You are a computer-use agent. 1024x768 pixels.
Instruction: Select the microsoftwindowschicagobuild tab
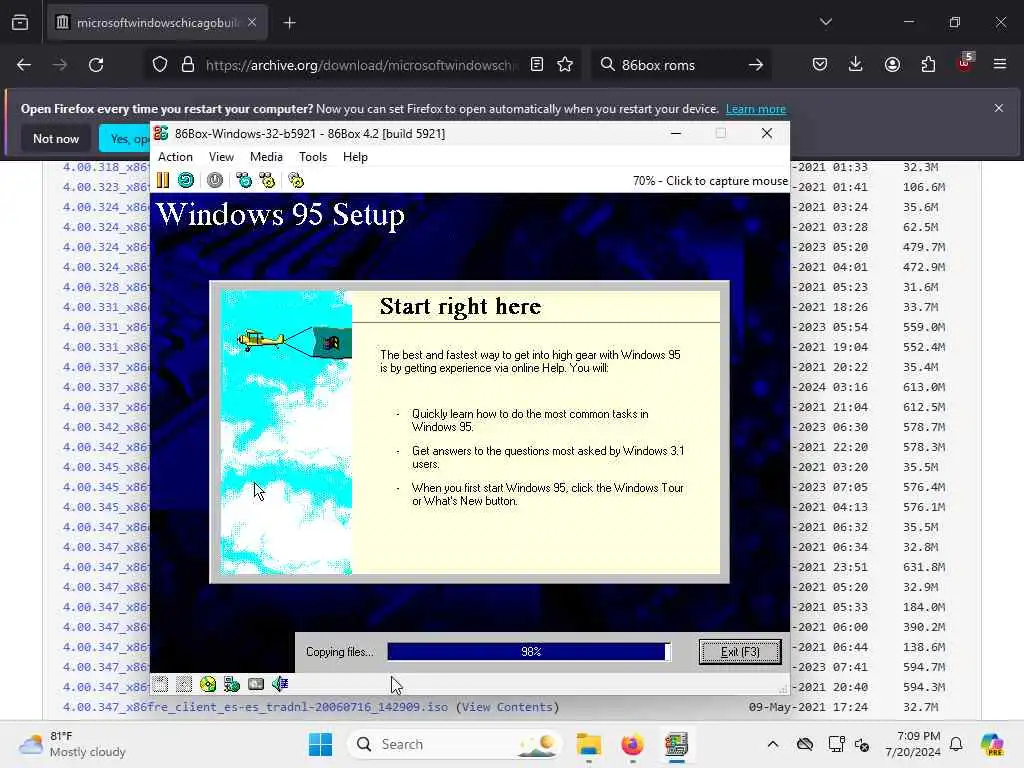coord(157,23)
